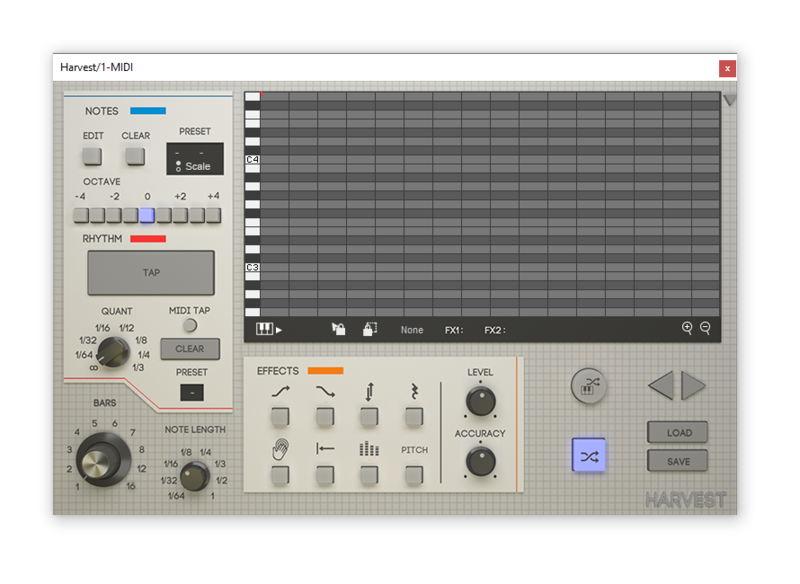Open the Rhythm PRESET dropdown box
The image size is (800, 584).
(x=192, y=393)
